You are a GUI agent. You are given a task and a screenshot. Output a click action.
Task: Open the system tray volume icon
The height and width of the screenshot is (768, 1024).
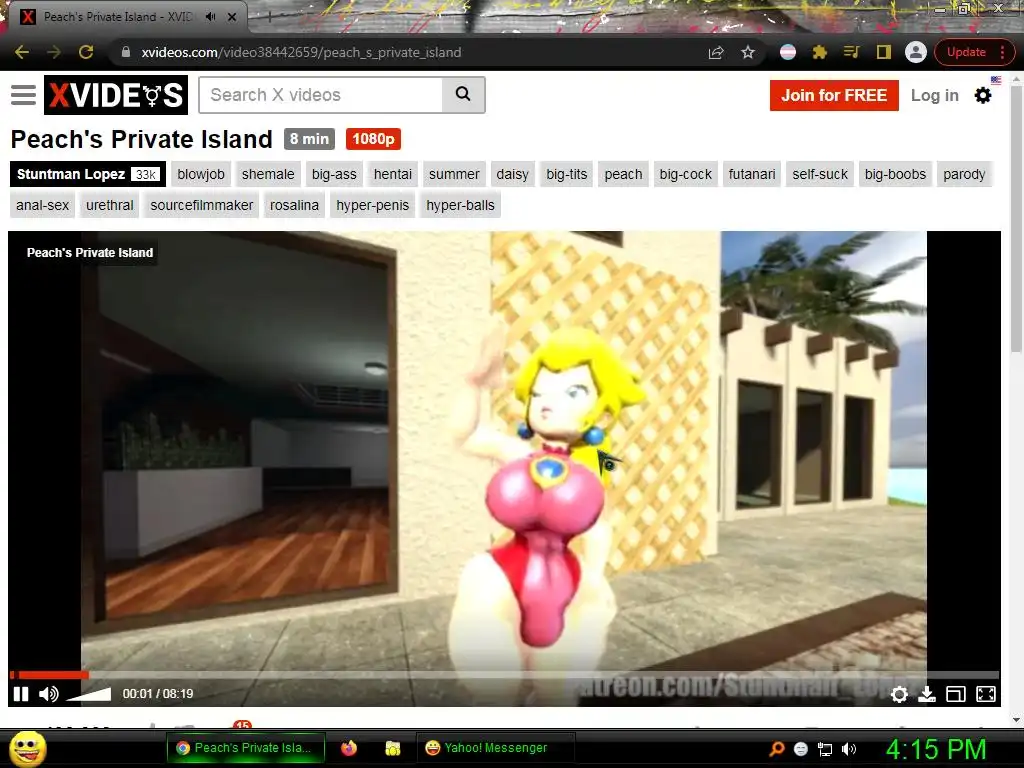pos(848,749)
